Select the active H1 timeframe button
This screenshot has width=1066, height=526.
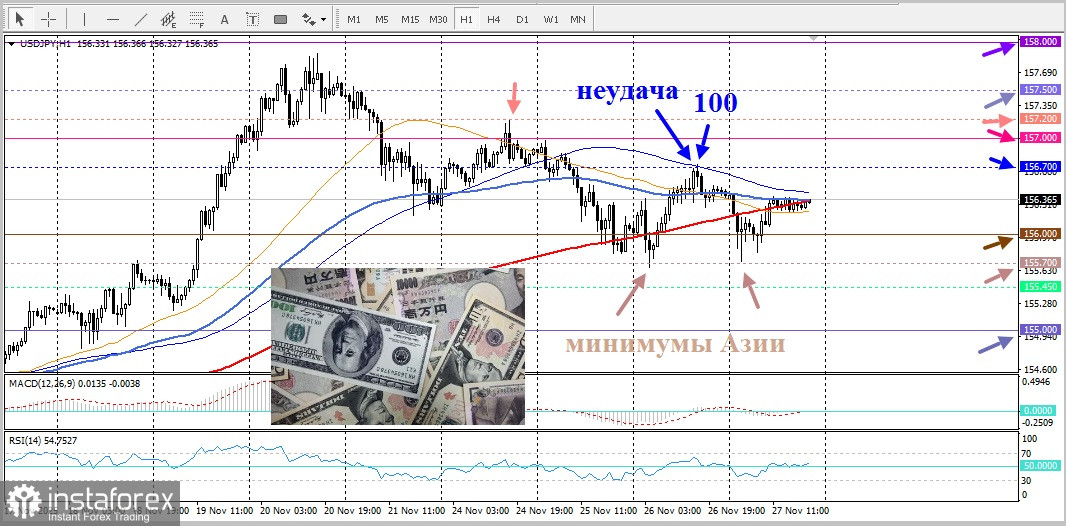pos(466,19)
